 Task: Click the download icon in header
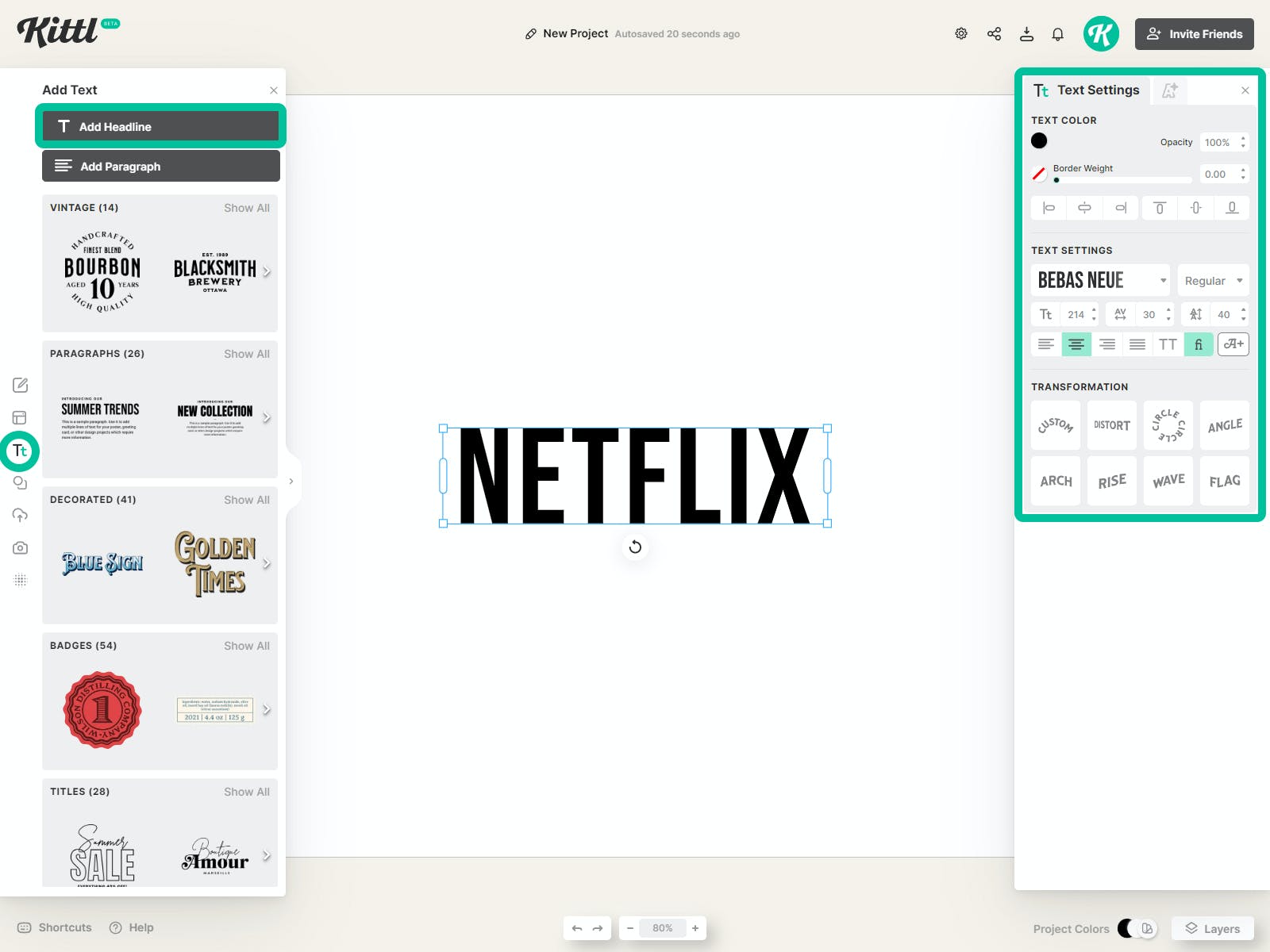(x=1026, y=33)
